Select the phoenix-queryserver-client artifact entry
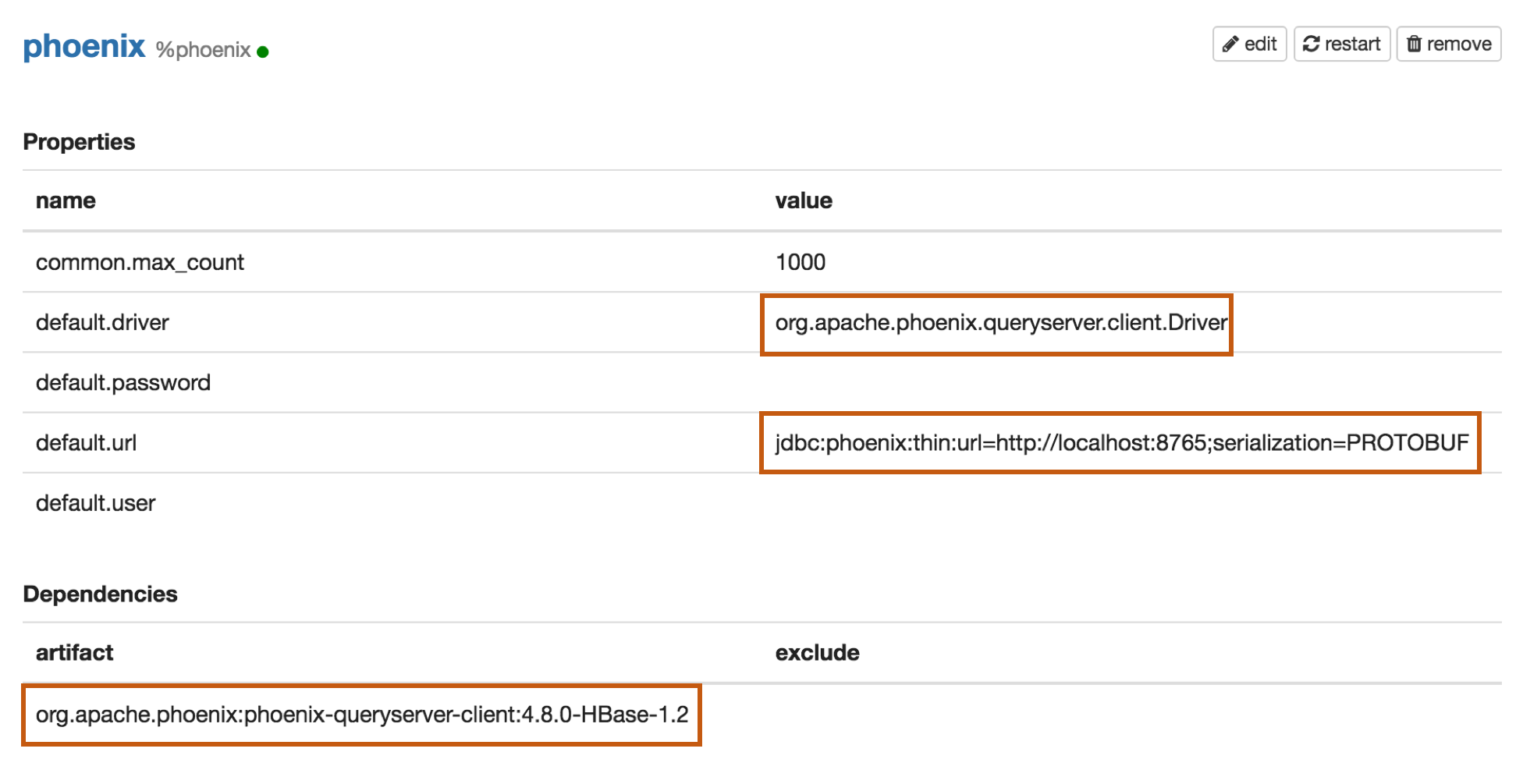This screenshot has width=1523, height=784. (362, 715)
